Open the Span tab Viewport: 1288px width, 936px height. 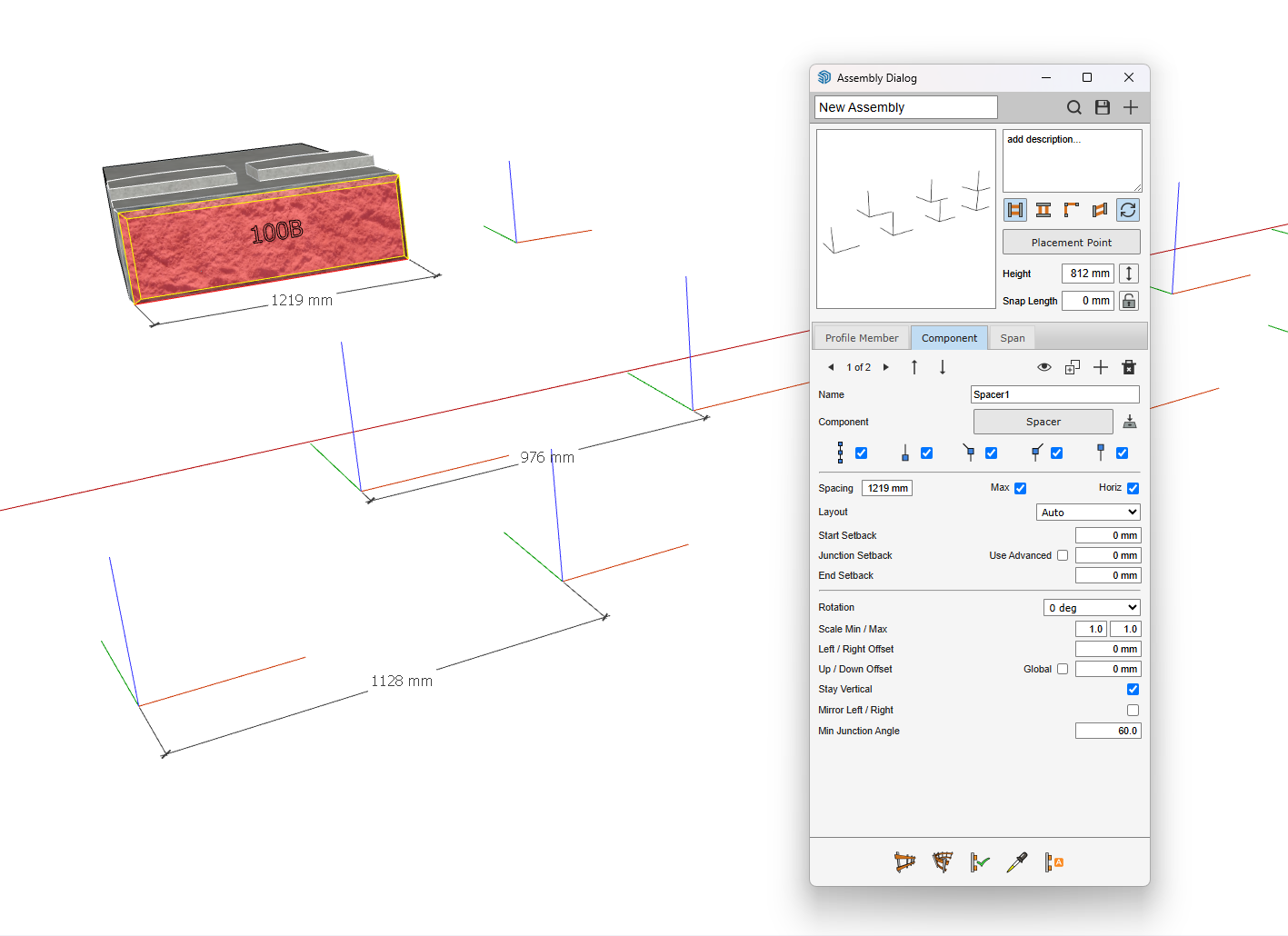pos(1012,338)
